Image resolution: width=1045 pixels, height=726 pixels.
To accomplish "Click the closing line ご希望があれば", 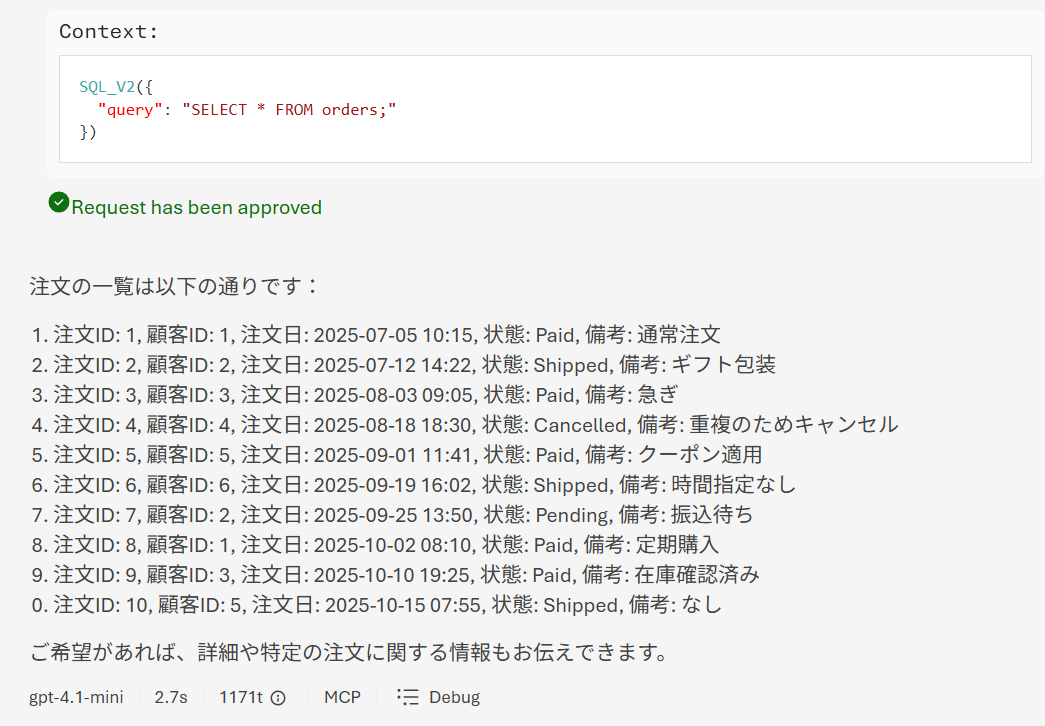I will 349,652.
